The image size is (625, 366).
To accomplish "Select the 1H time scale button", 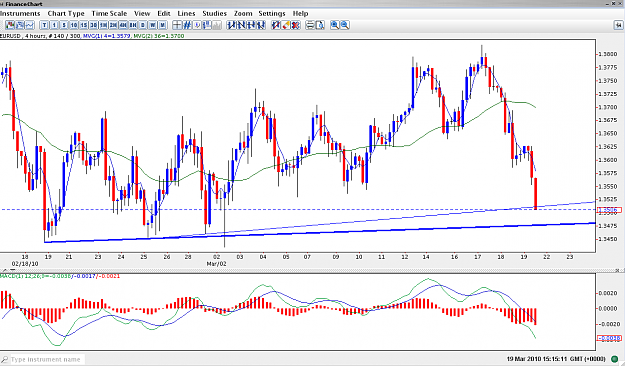I will click(x=103, y=25).
